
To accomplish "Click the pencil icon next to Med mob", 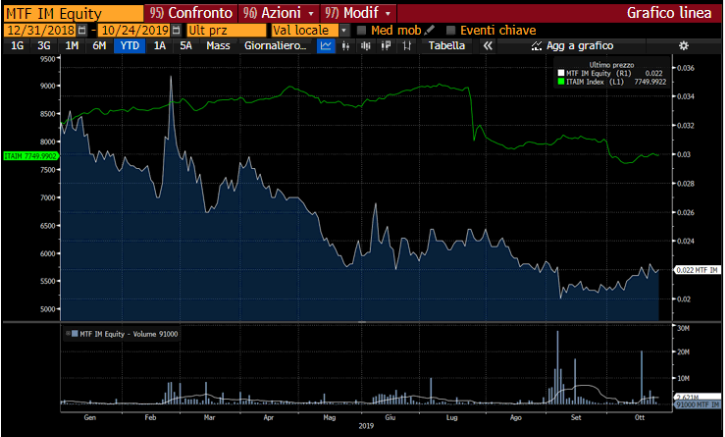I will 430,30.
